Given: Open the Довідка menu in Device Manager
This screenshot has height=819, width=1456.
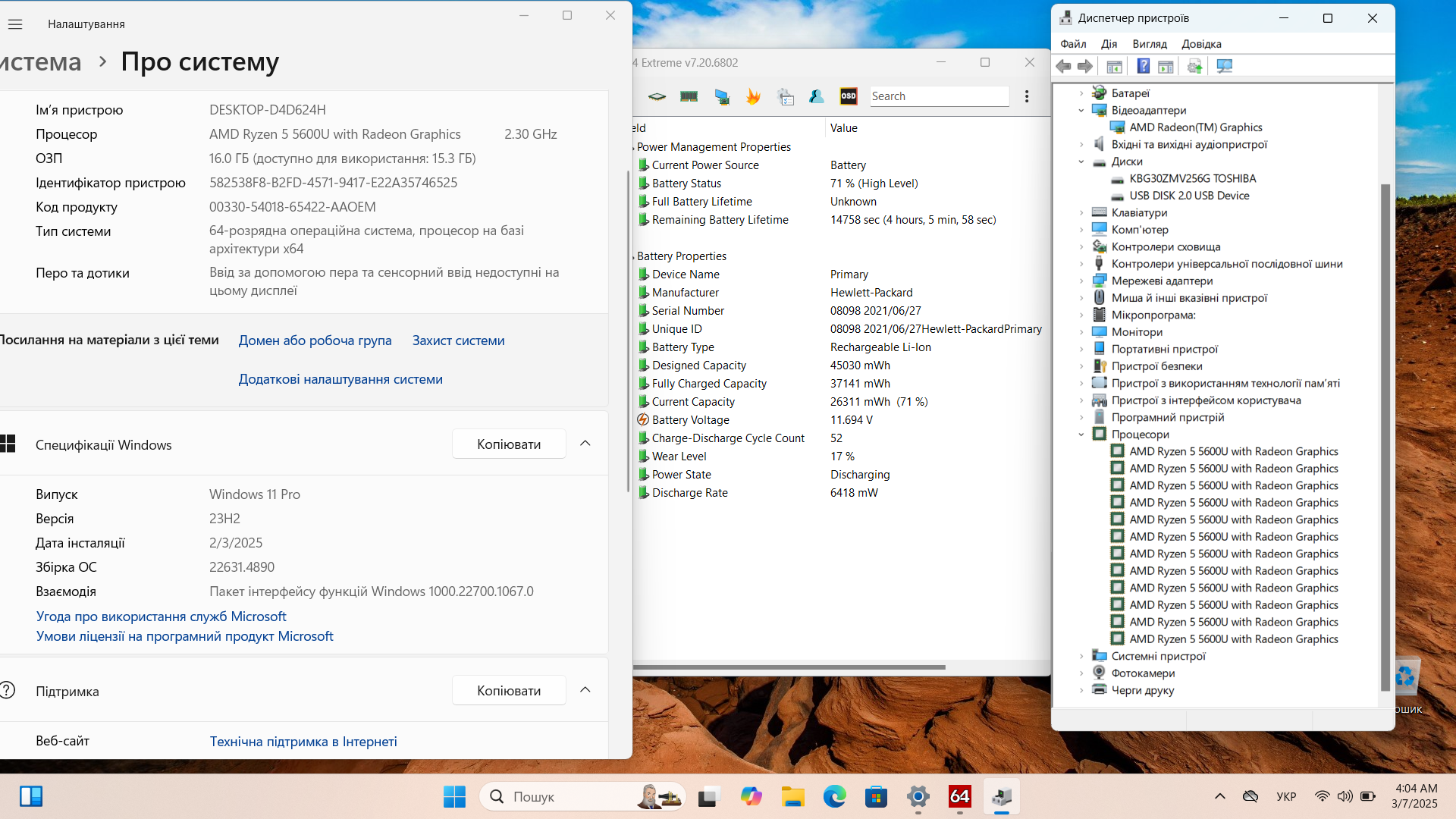Looking at the screenshot, I should click(x=1201, y=44).
